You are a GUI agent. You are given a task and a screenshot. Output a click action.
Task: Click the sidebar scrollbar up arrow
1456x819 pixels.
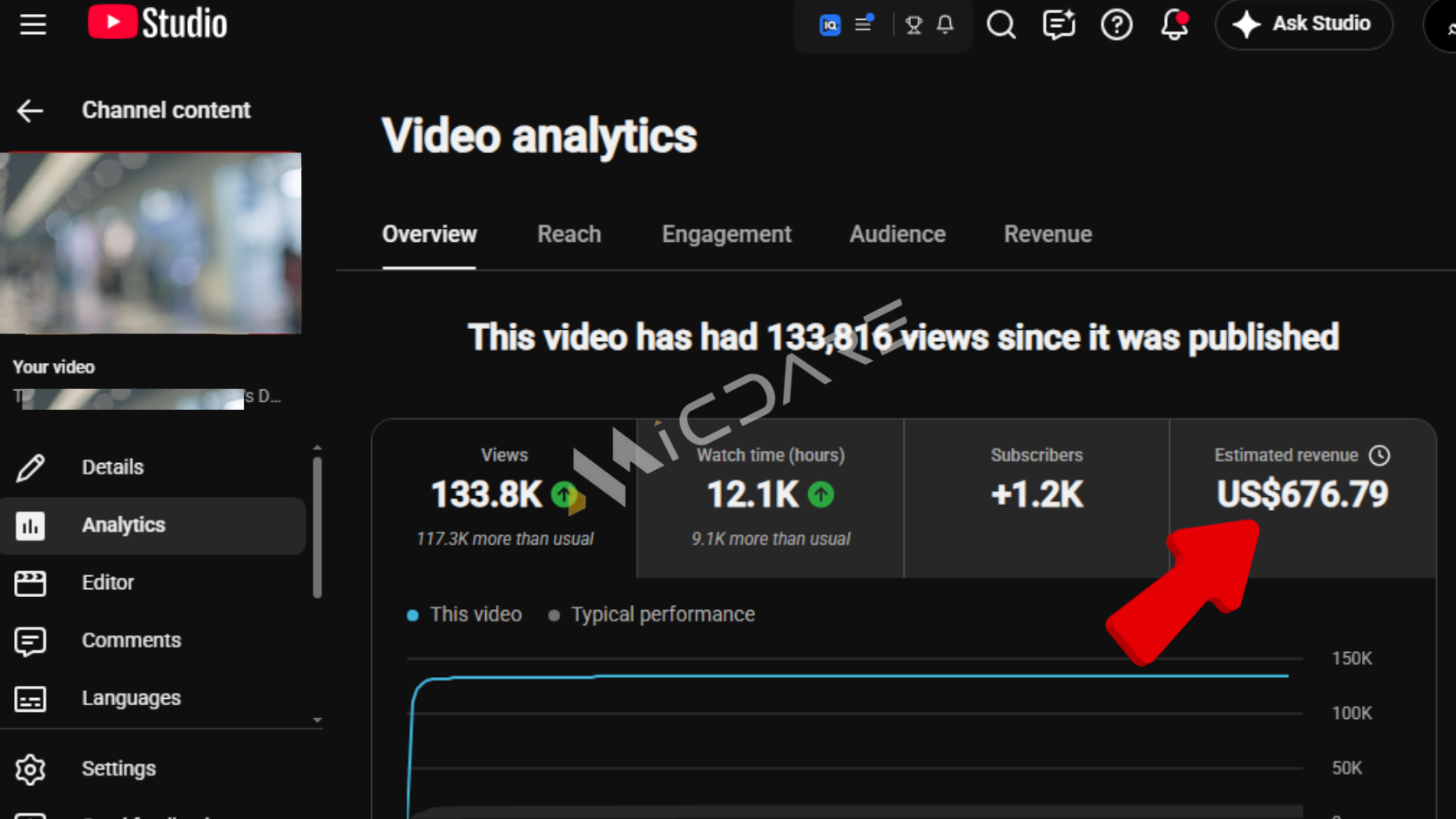[x=317, y=447]
